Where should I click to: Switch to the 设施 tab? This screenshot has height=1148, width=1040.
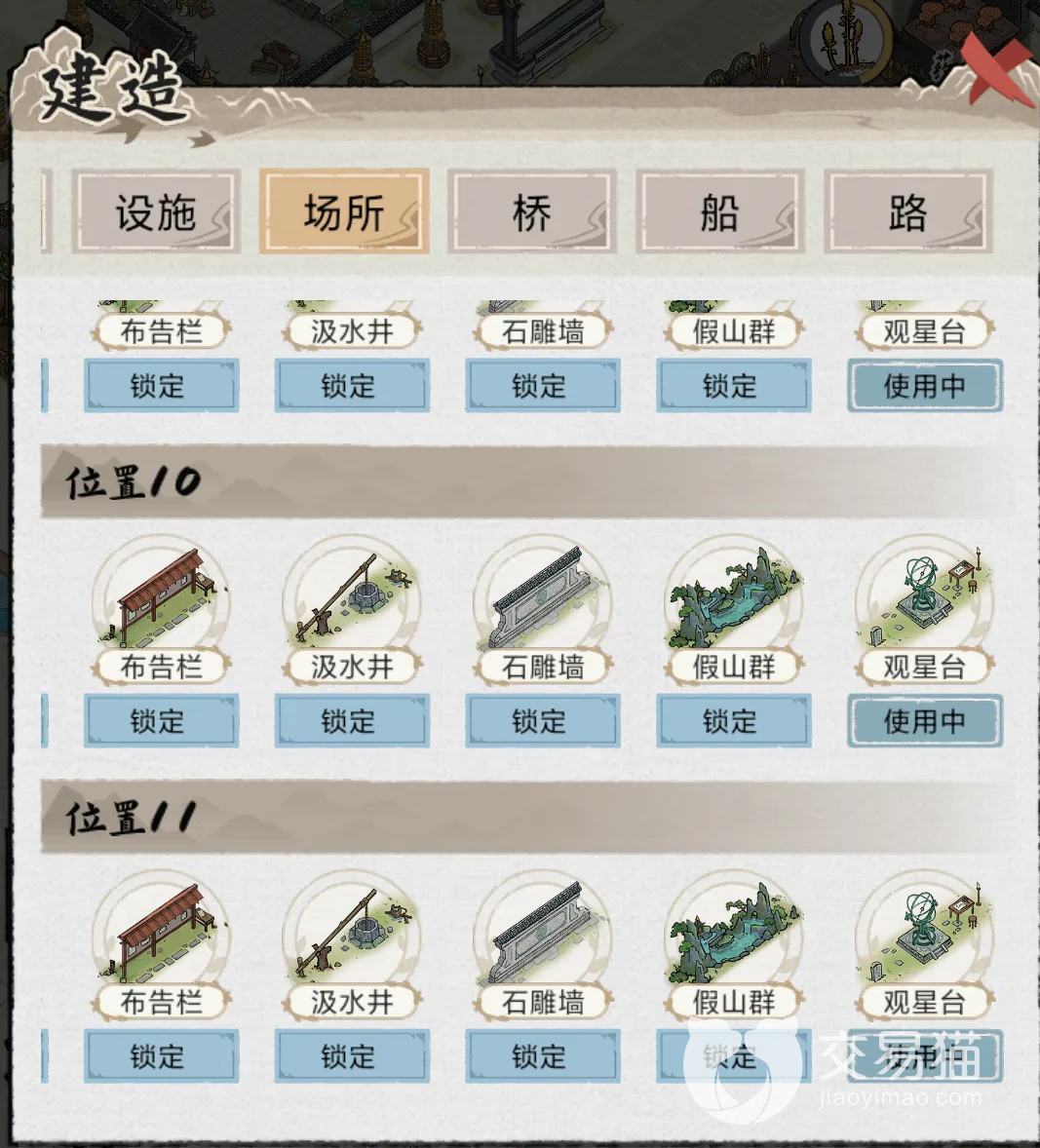[x=156, y=212]
